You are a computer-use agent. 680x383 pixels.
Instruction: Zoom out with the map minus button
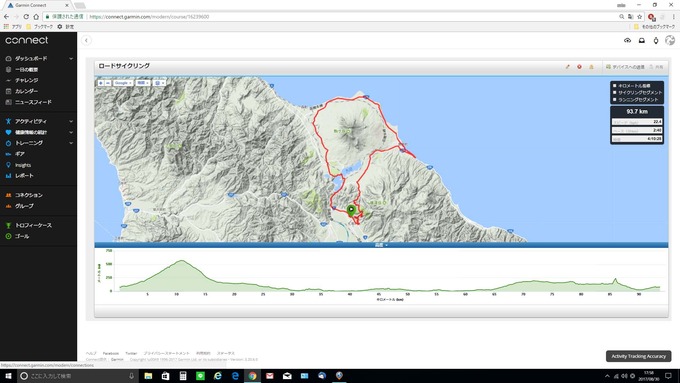[x=108, y=82]
